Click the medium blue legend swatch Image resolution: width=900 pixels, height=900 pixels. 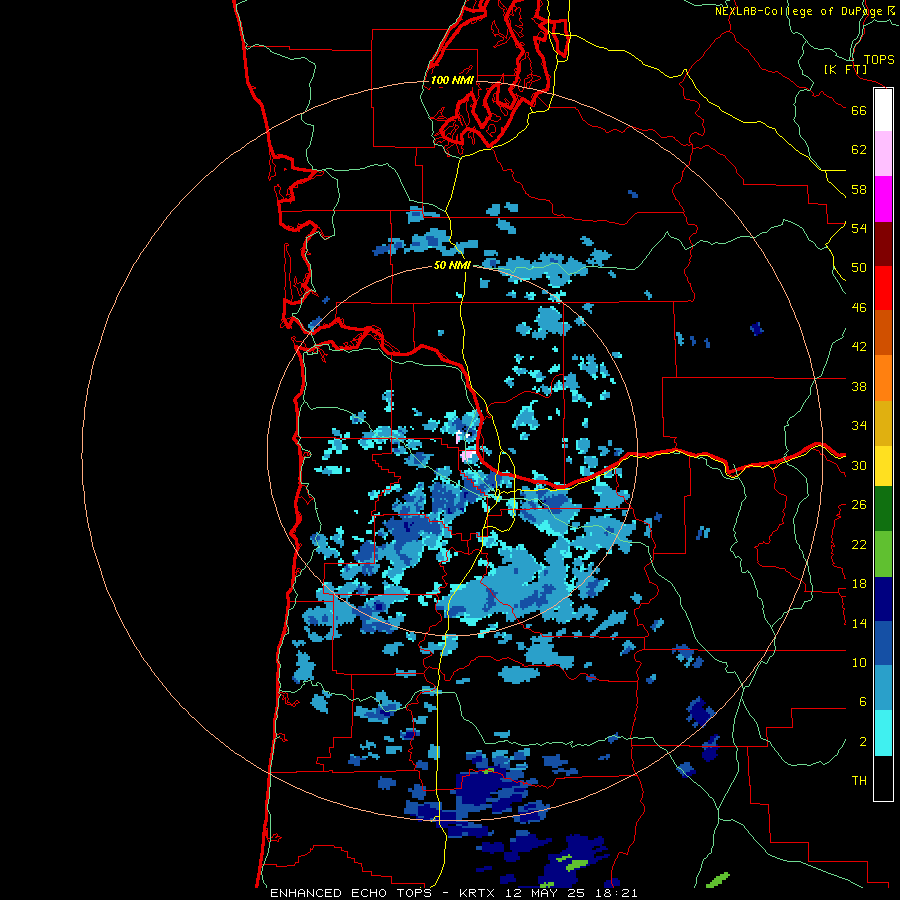click(x=883, y=643)
